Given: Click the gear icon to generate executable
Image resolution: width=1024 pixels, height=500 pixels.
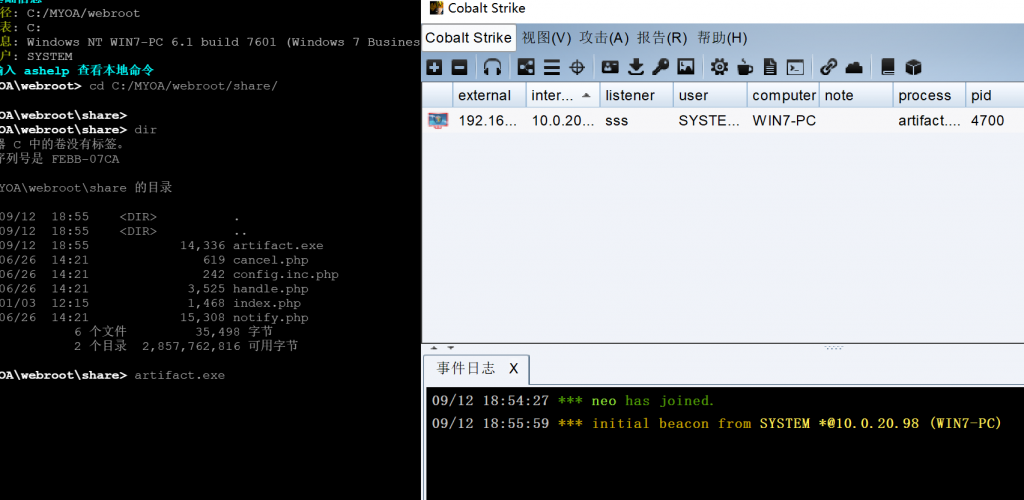Looking at the screenshot, I should coord(719,67).
